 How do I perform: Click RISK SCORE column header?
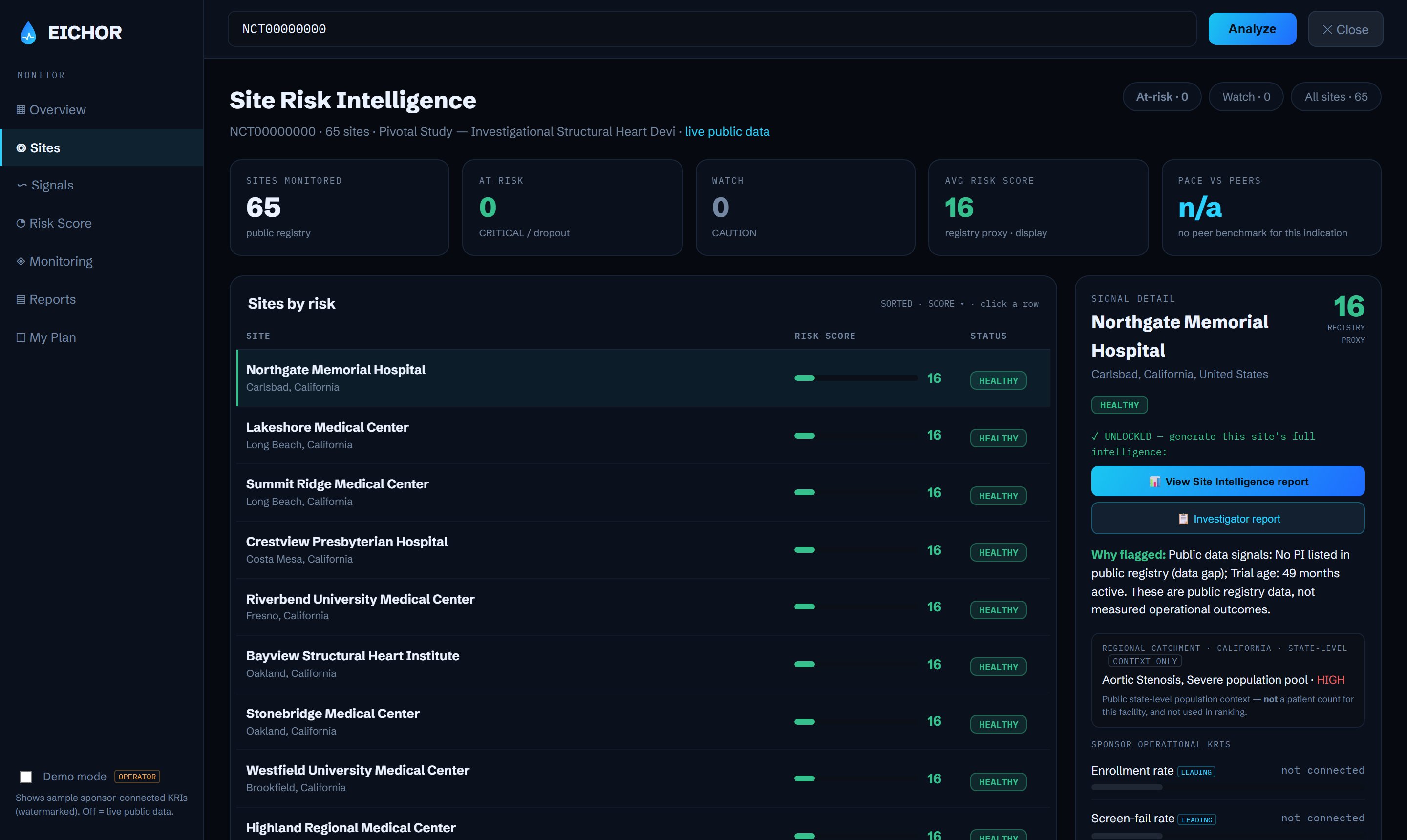click(824, 336)
